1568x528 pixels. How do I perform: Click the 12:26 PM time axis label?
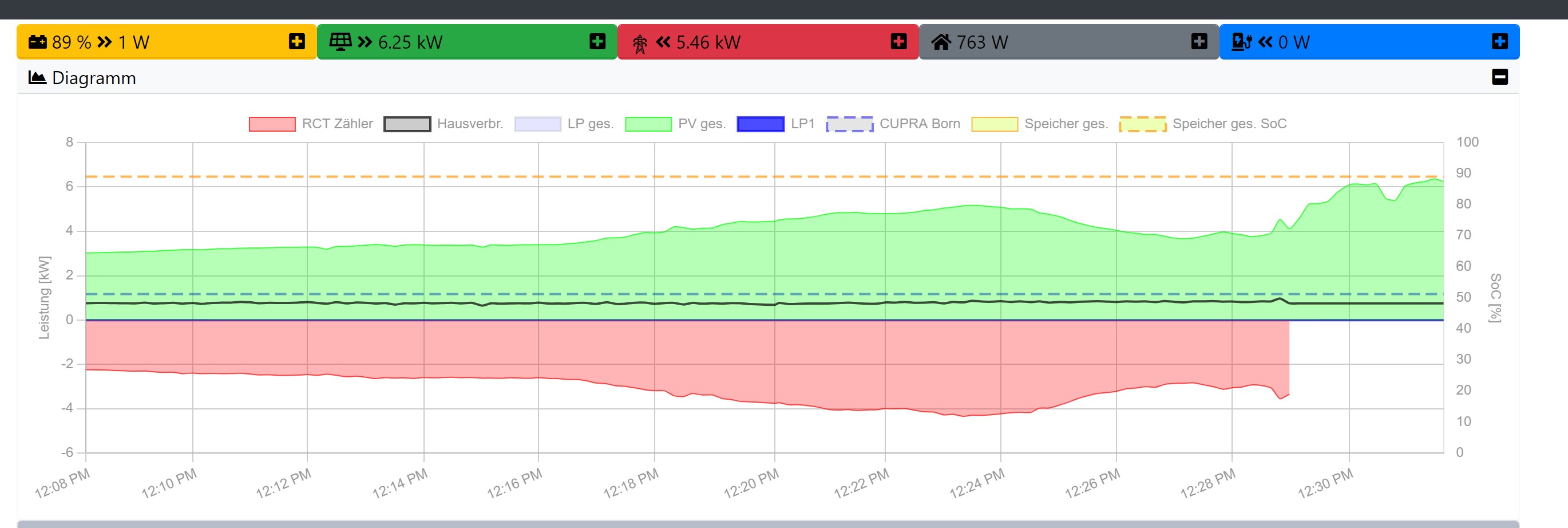coord(1092,483)
